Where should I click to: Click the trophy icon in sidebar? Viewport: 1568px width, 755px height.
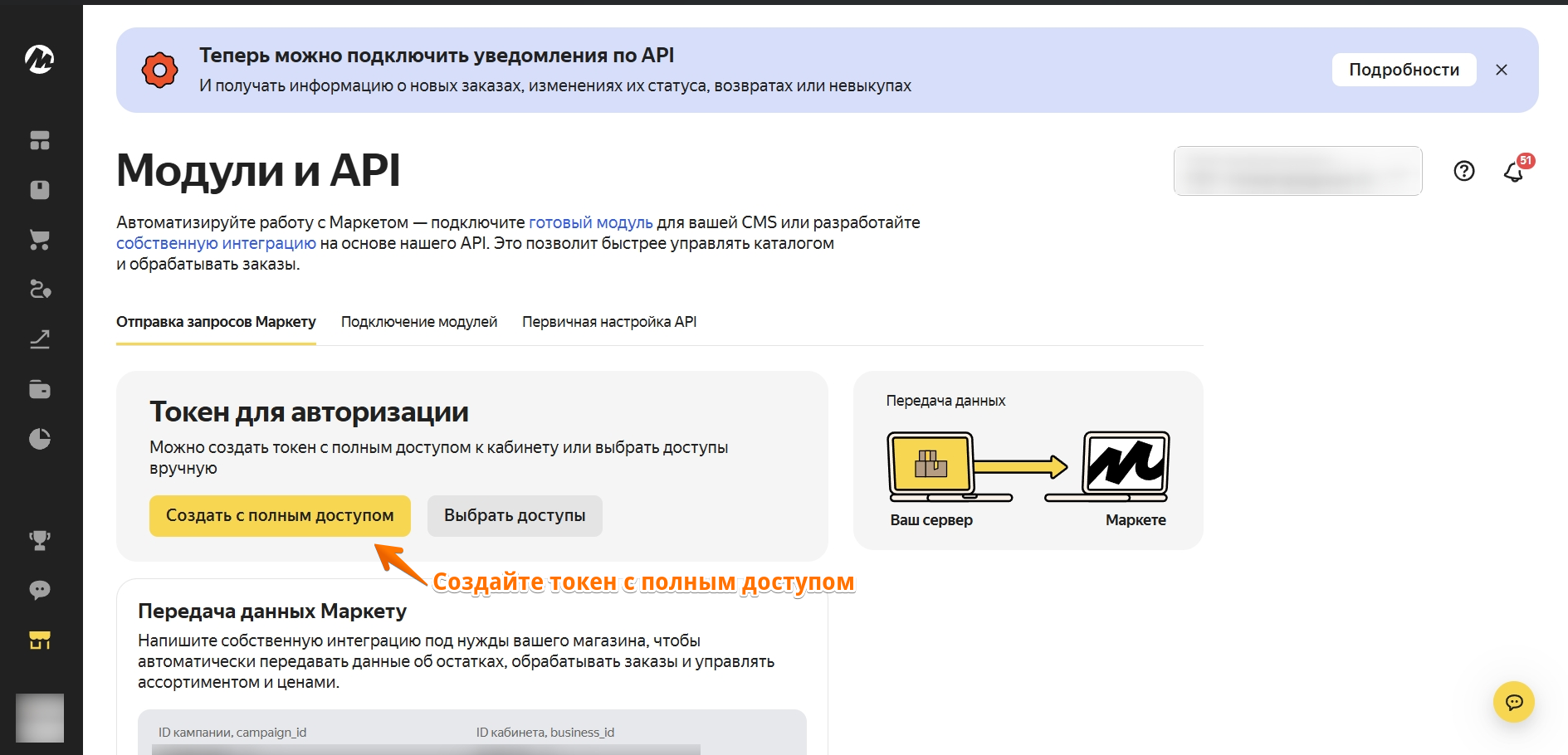point(40,540)
